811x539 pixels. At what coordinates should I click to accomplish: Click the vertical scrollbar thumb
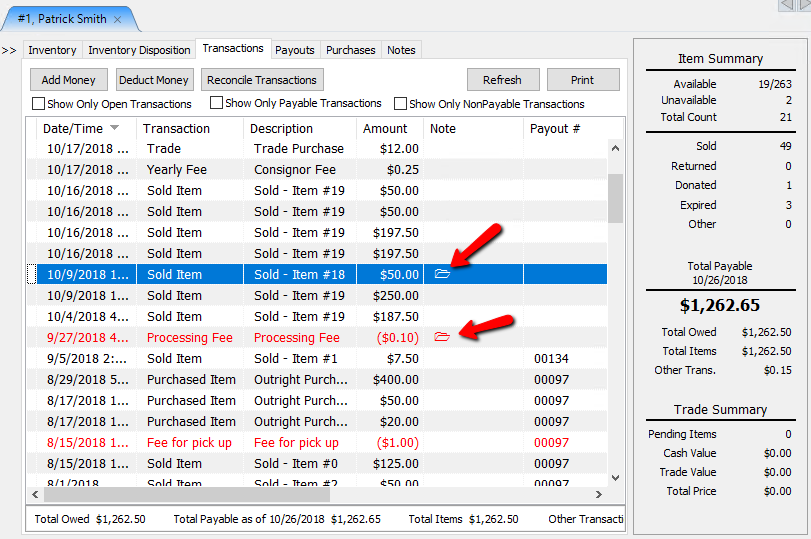[x=615, y=198]
